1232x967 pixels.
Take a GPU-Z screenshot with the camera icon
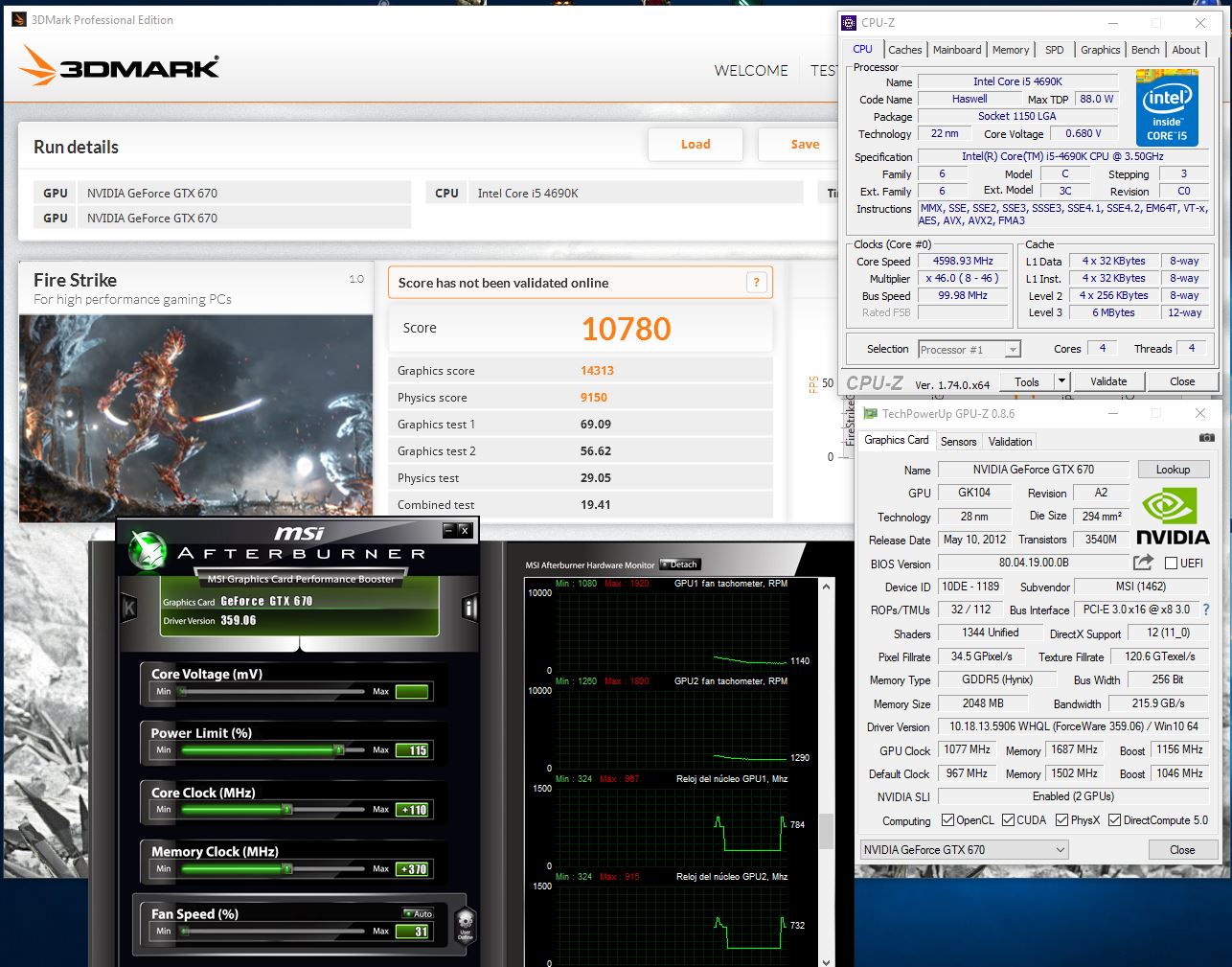pyautogui.click(x=1206, y=438)
